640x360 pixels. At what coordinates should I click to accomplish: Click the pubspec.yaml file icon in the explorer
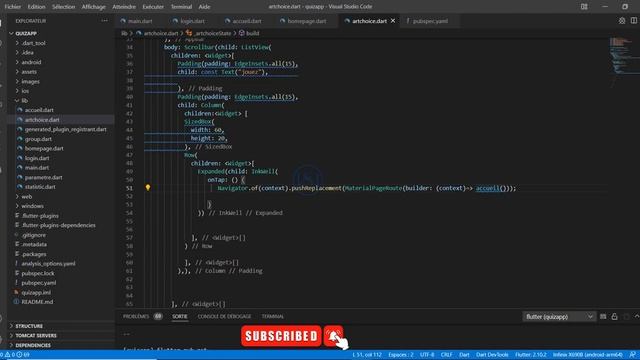[16, 283]
